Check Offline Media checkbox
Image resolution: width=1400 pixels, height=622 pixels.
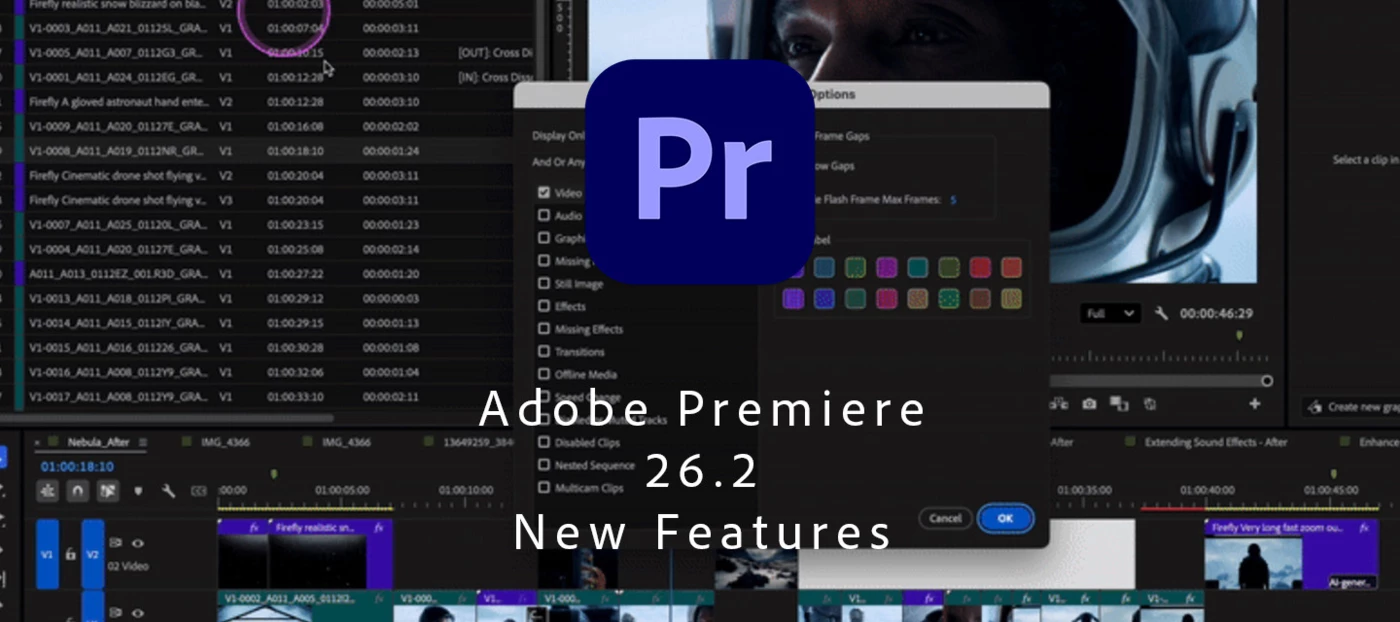[x=544, y=374]
